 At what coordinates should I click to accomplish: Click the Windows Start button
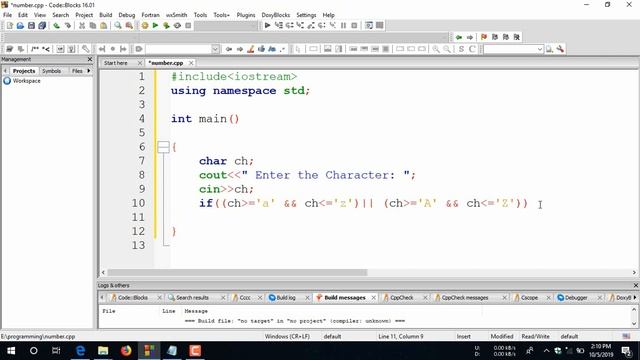click(x=11, y=351)
